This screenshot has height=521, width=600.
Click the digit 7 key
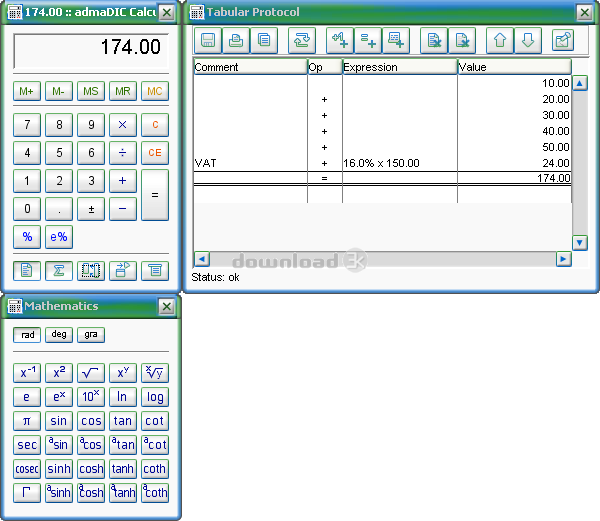pos(27,125)
